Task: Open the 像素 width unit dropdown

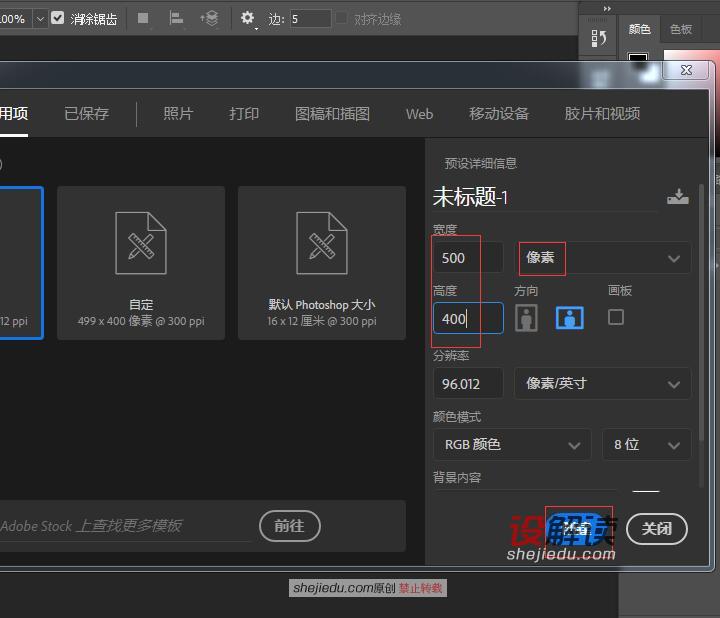Action: point(602,258)
